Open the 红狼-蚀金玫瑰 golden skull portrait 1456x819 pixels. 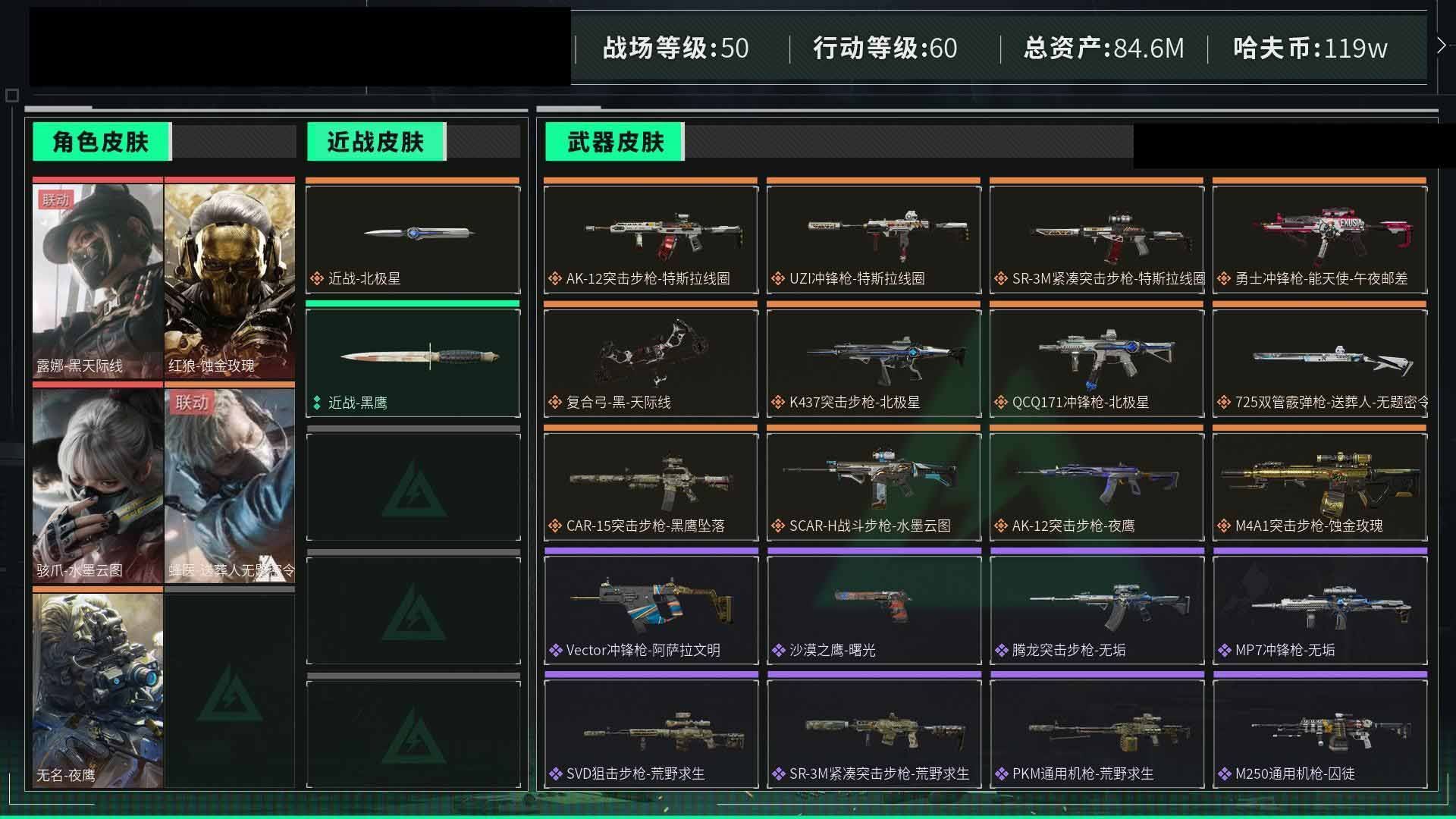230,281
